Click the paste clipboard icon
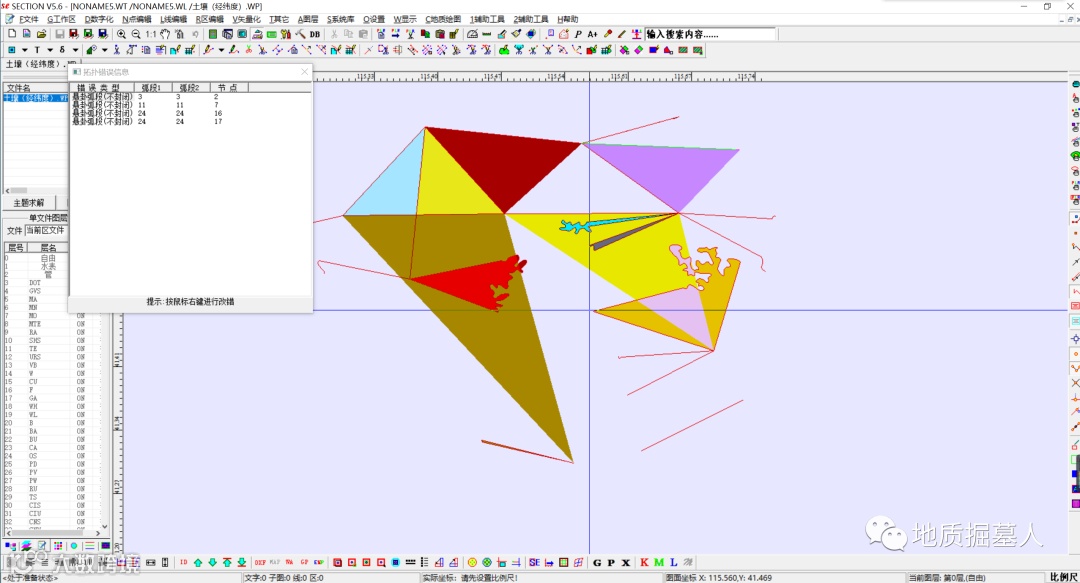 [363, 34]
